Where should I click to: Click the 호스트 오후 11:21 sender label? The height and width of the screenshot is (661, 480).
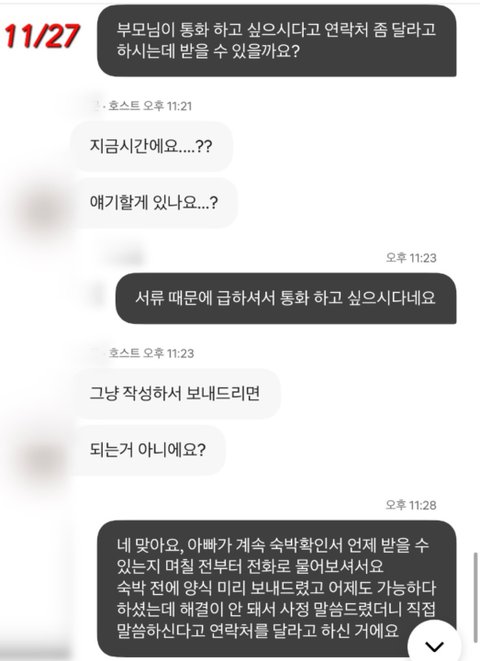(150, 106)
